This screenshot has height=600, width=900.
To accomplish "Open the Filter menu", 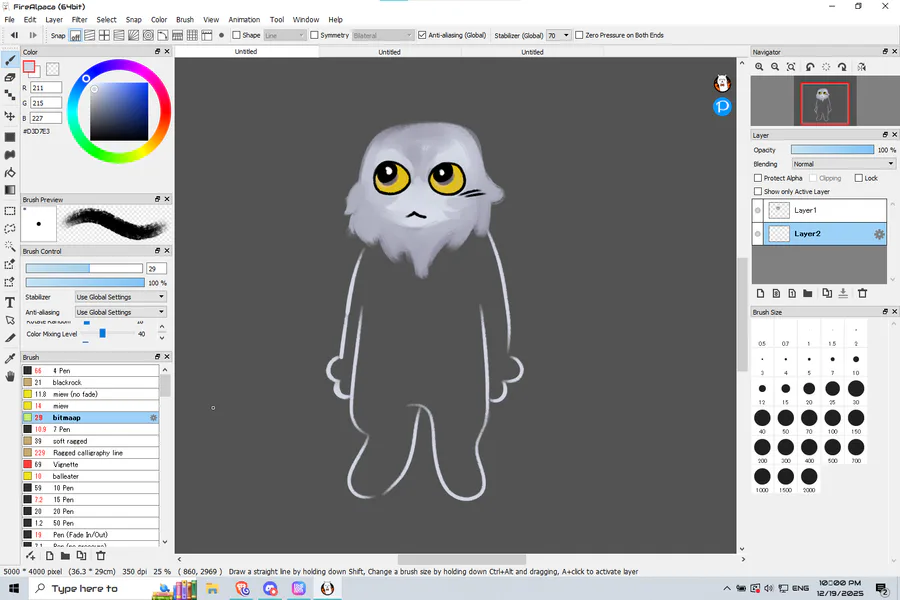I will coord(79,20).
